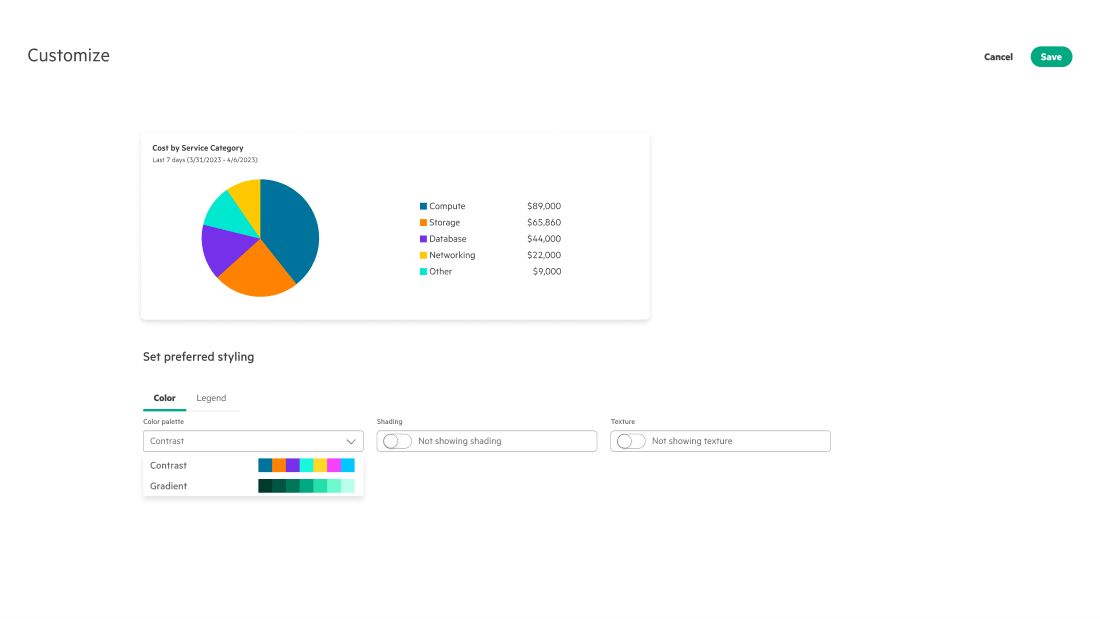Click the Contrast palette color strip
The image size is (1100, 619).
pyautogui.click(x=306, y=465)
